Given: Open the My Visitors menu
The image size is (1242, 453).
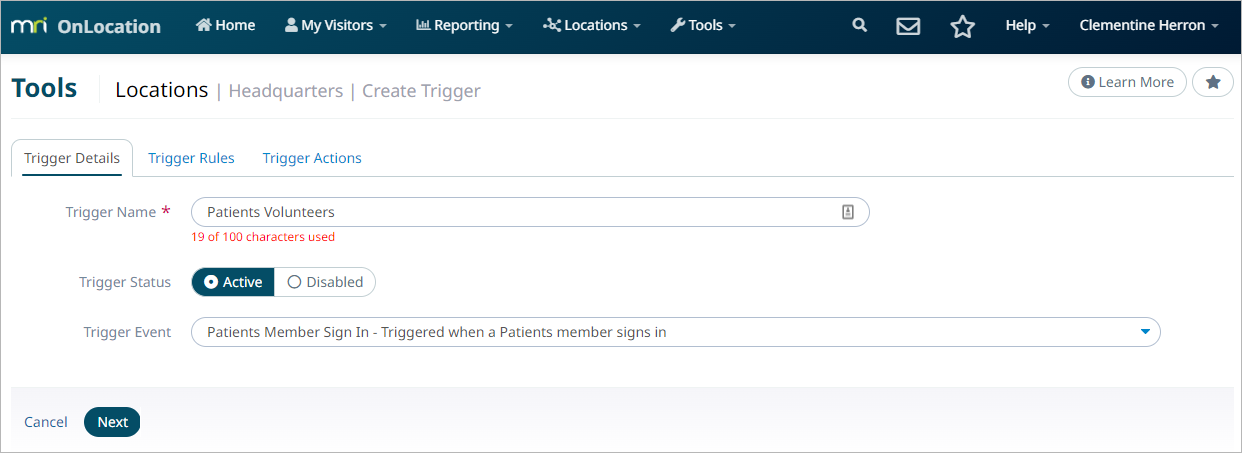Looking at the screenshot, I should [x=335, y=25].
